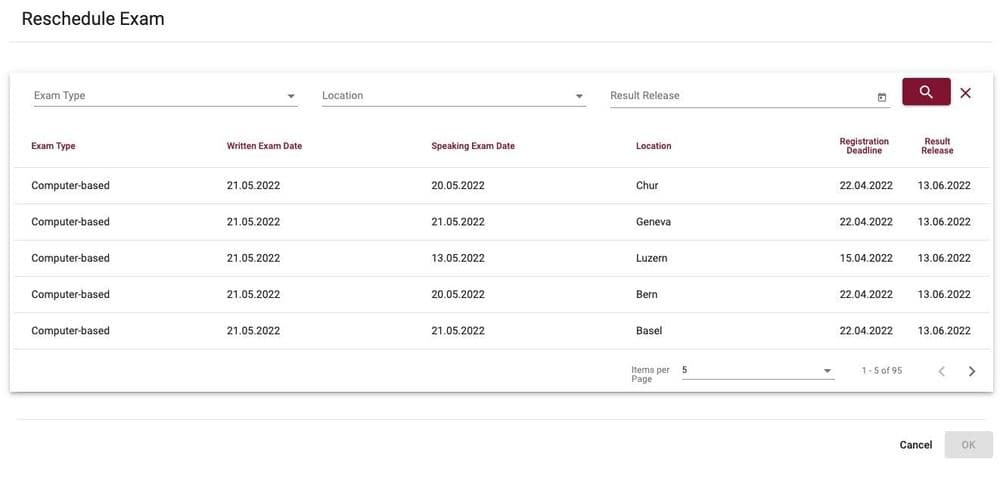
Task: Pick the Bern exam row
Action: pyautogui.click(x=500, y=295)
